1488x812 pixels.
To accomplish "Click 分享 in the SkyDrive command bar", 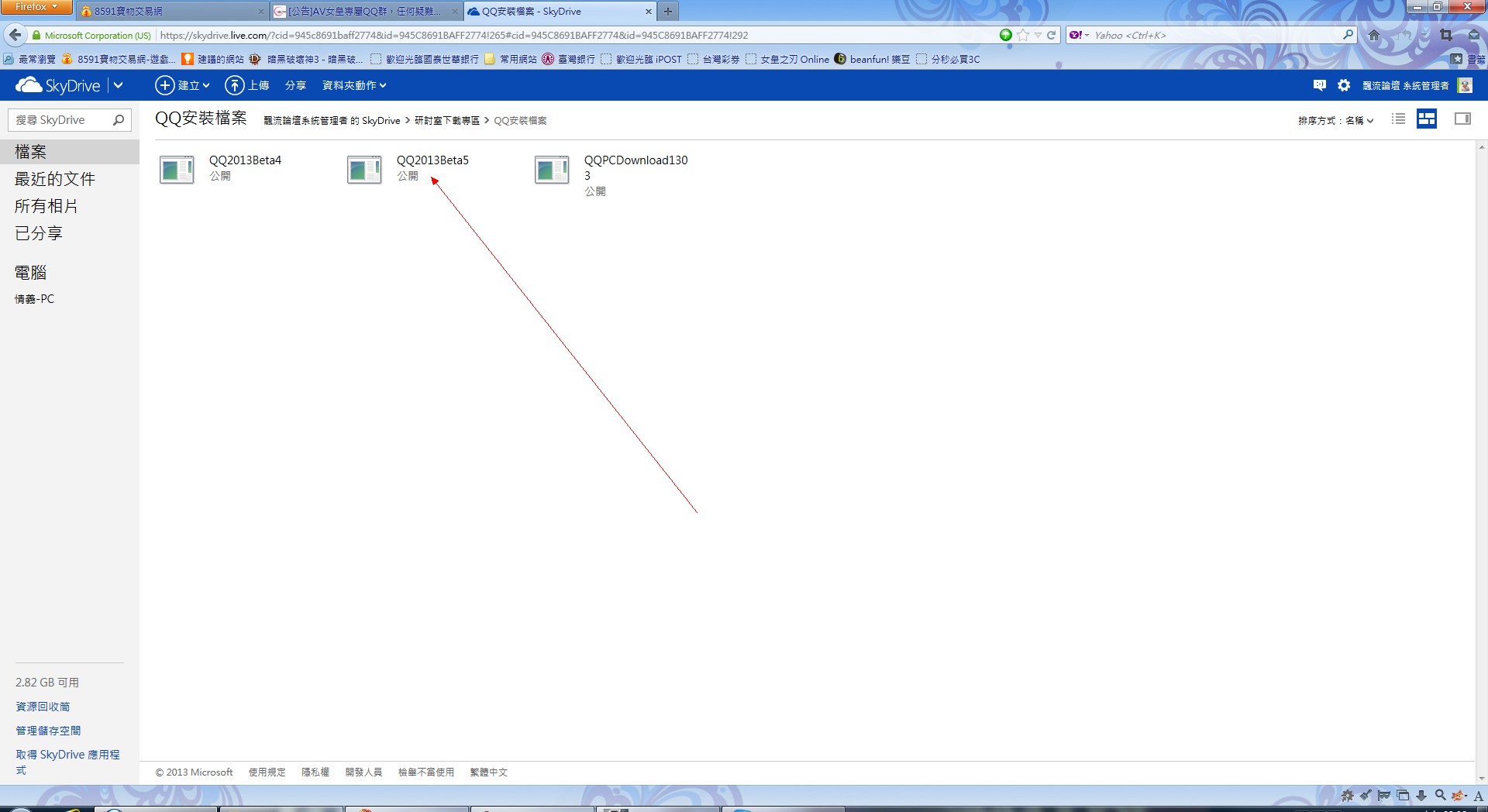I will click(x=295, y=85).
